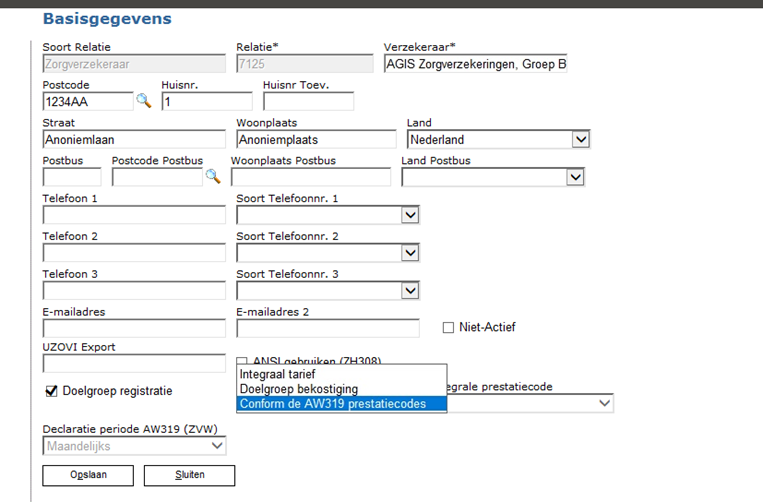Expand the Land Postbus dropdown

(x=574, y=177)
